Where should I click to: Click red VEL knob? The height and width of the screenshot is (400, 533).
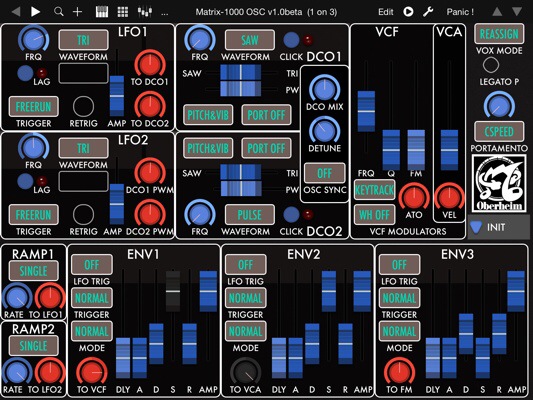coord(449,197)
